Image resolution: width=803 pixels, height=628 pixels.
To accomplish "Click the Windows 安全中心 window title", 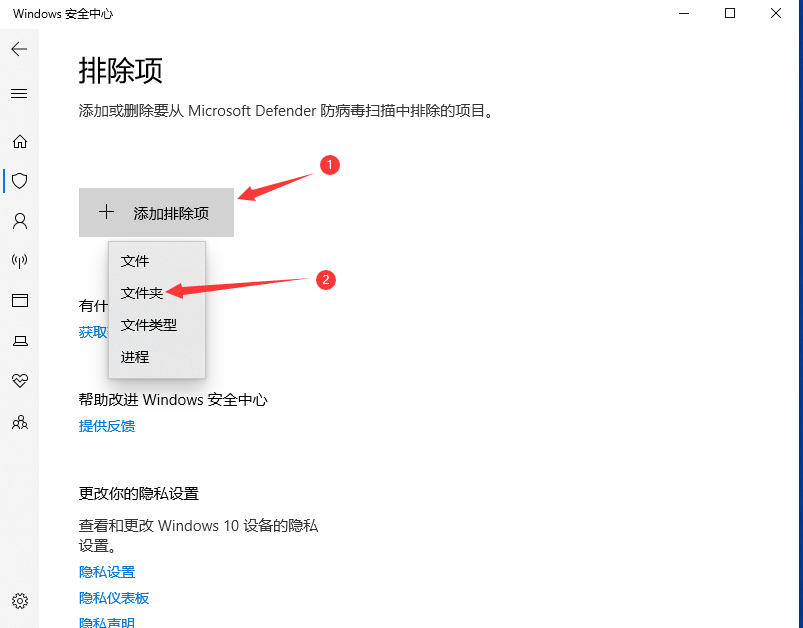I will pyautogui.click(x=62, y=14).
